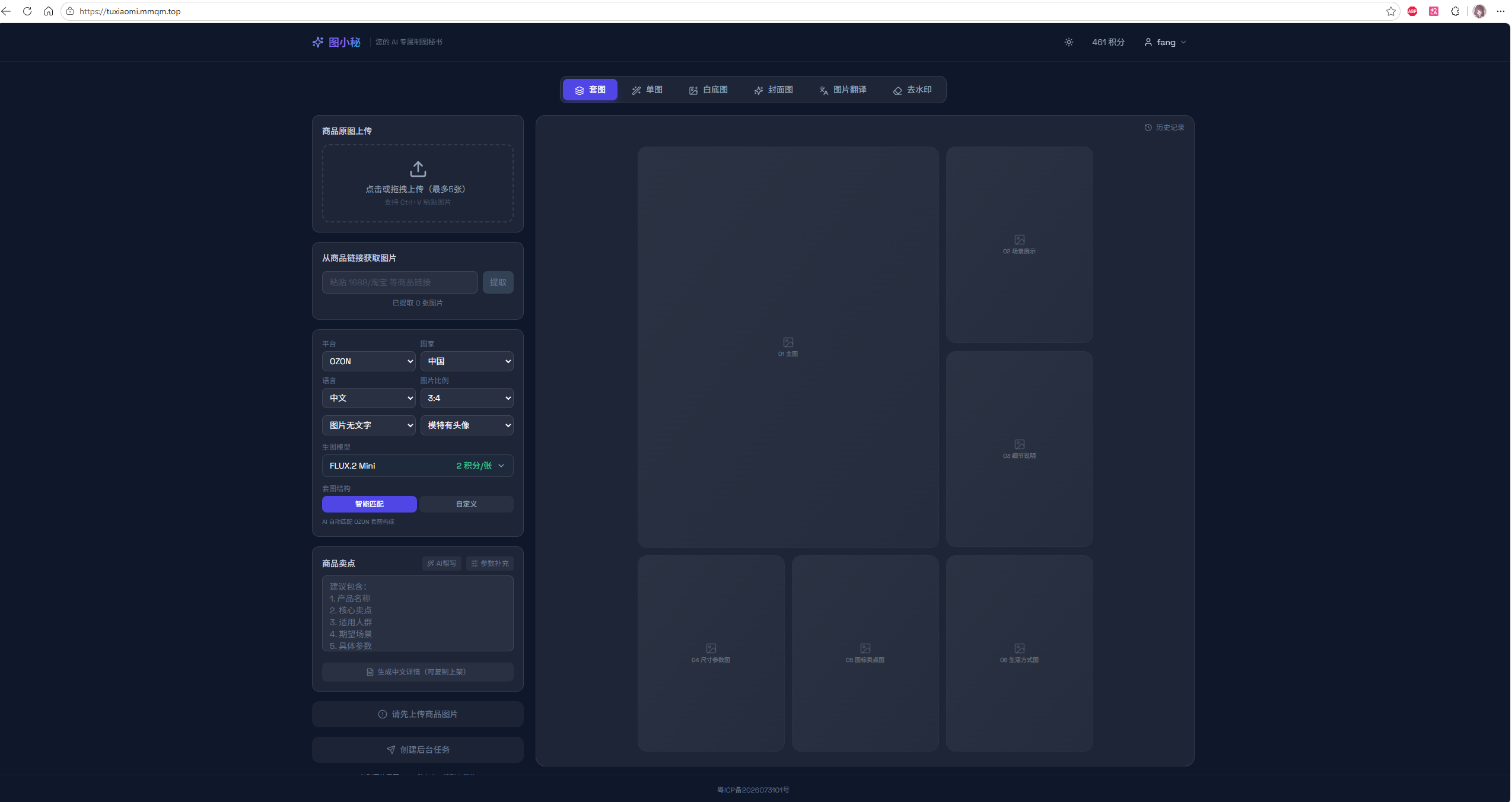Open the 语言 dropdown showing 中文
Viewport: 1512px width, 802px height.
[368, 398]
